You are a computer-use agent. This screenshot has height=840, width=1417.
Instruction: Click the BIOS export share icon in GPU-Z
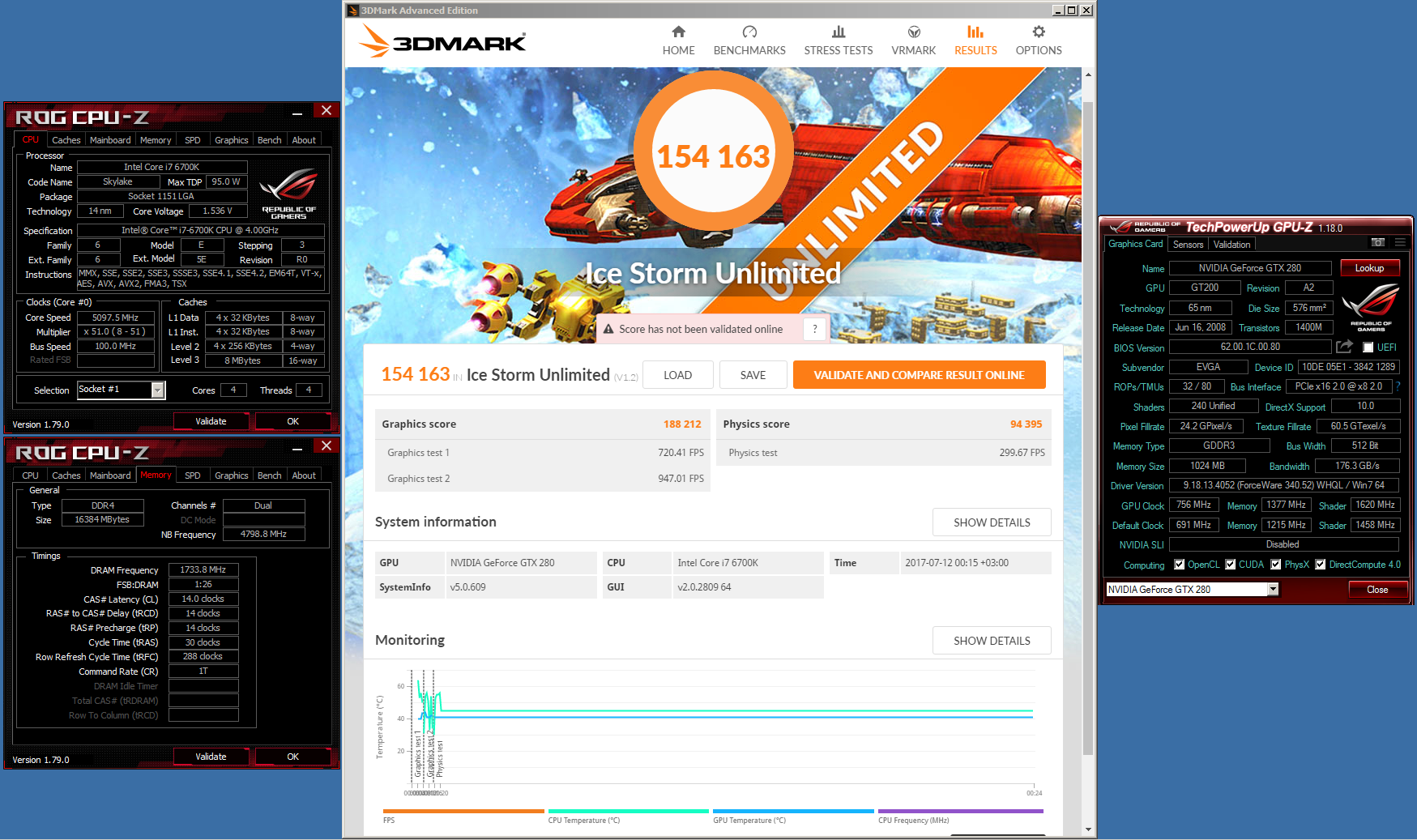(1344, 347)
